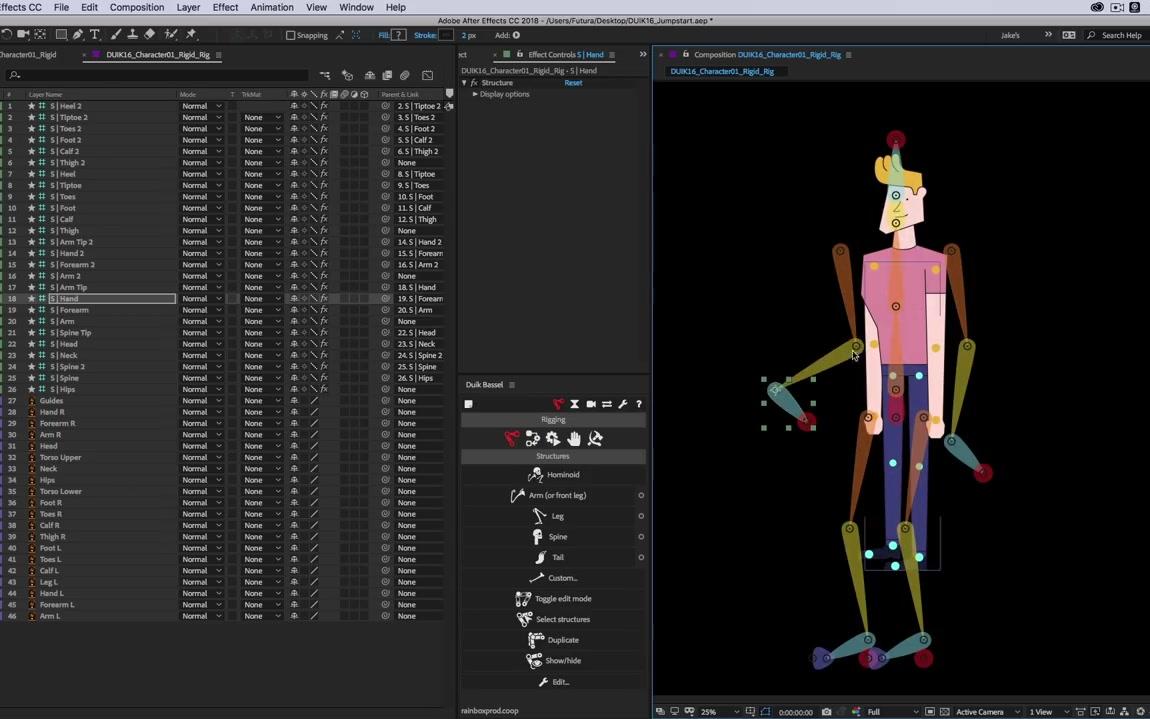
Task: Expand Display options in Effect Controls
Action: (475, 94)
